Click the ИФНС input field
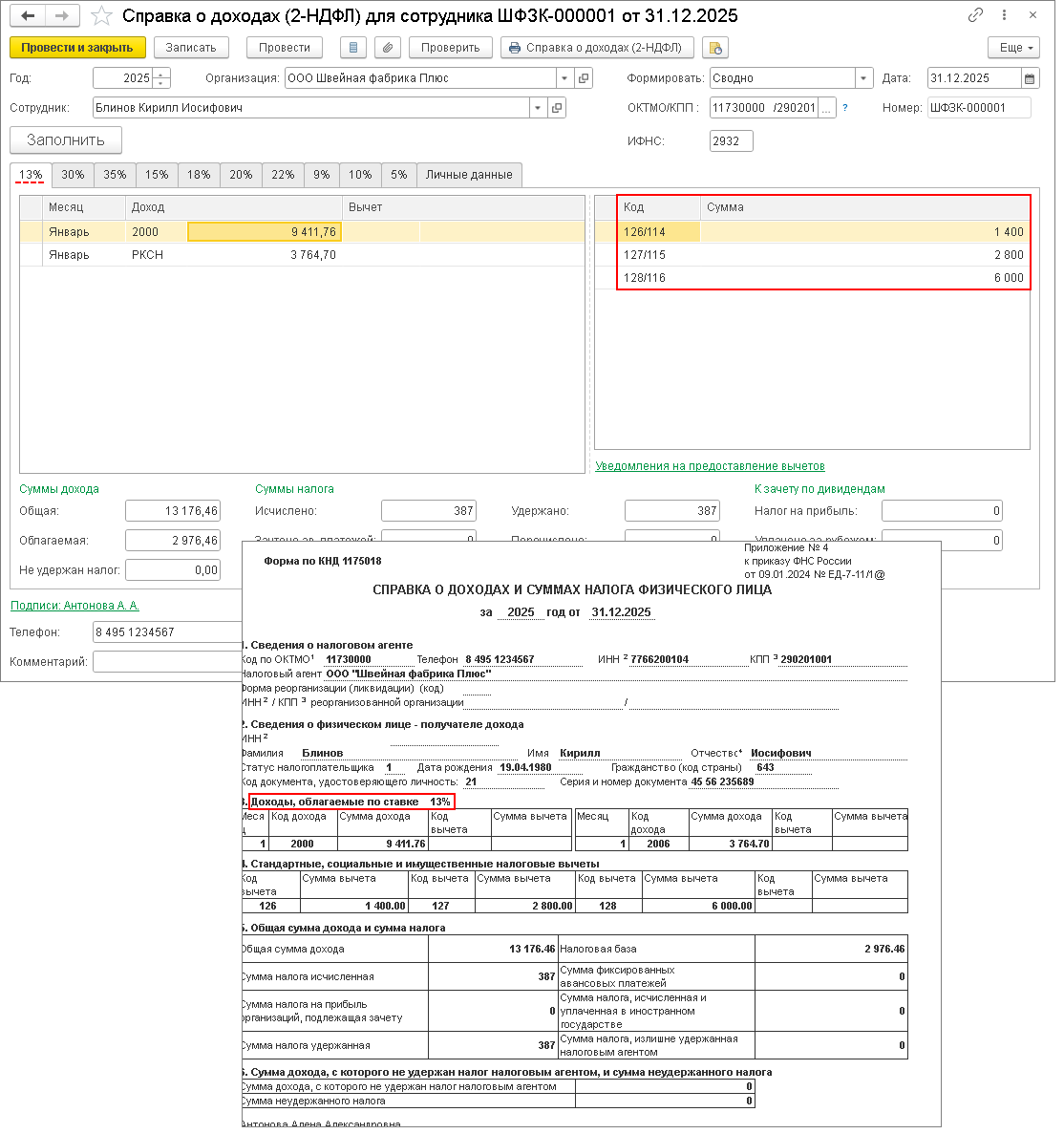 (731, 141)
